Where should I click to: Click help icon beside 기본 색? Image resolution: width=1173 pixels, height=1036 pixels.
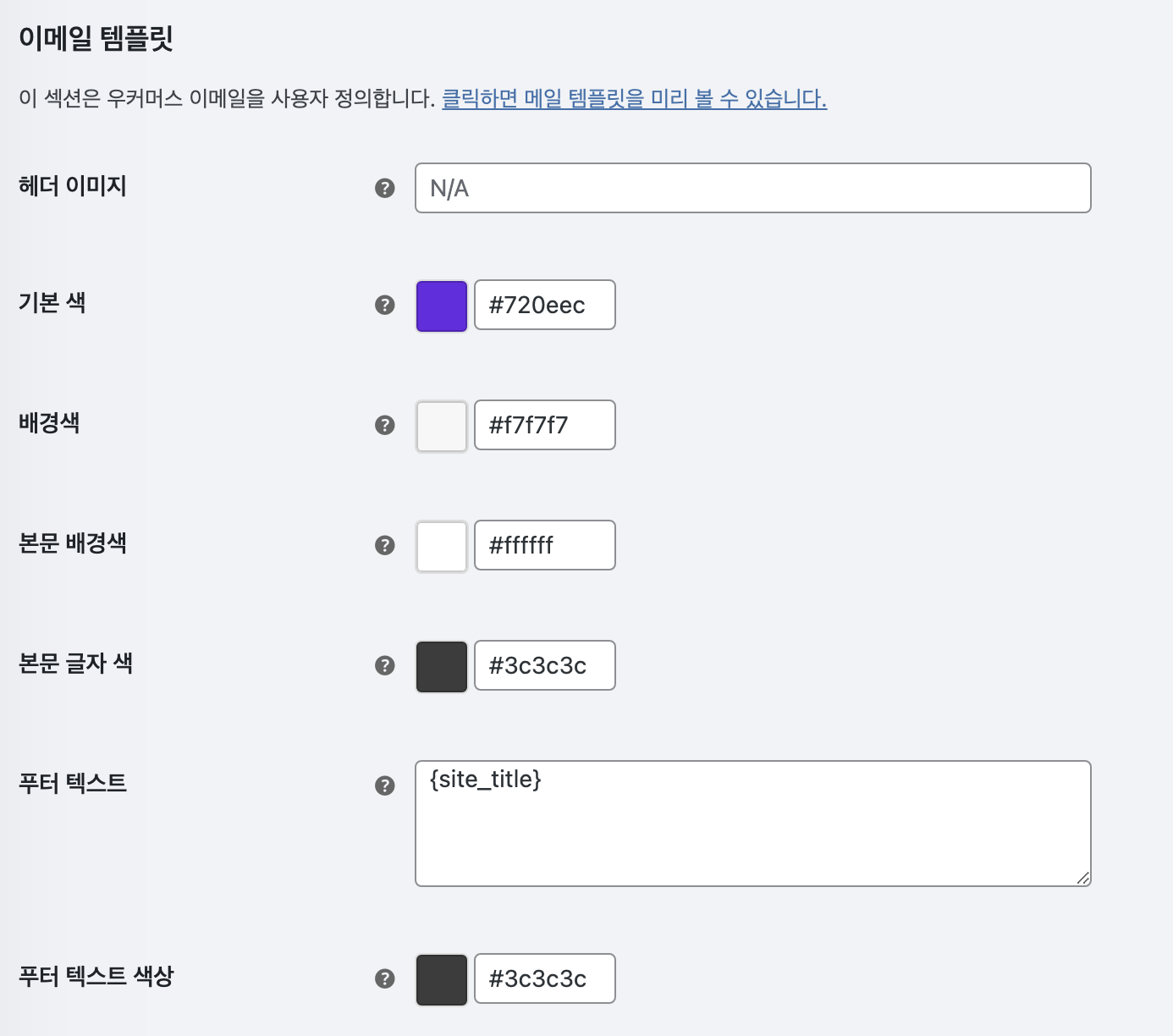pyautogui.click(x=385, y=305)
